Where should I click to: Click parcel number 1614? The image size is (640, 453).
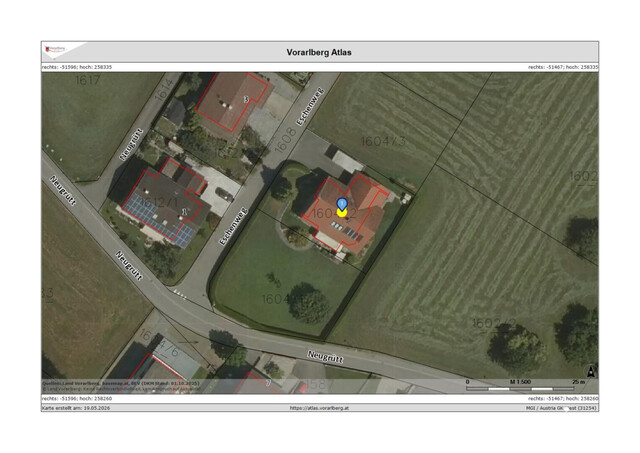click(x=164, y=89)
